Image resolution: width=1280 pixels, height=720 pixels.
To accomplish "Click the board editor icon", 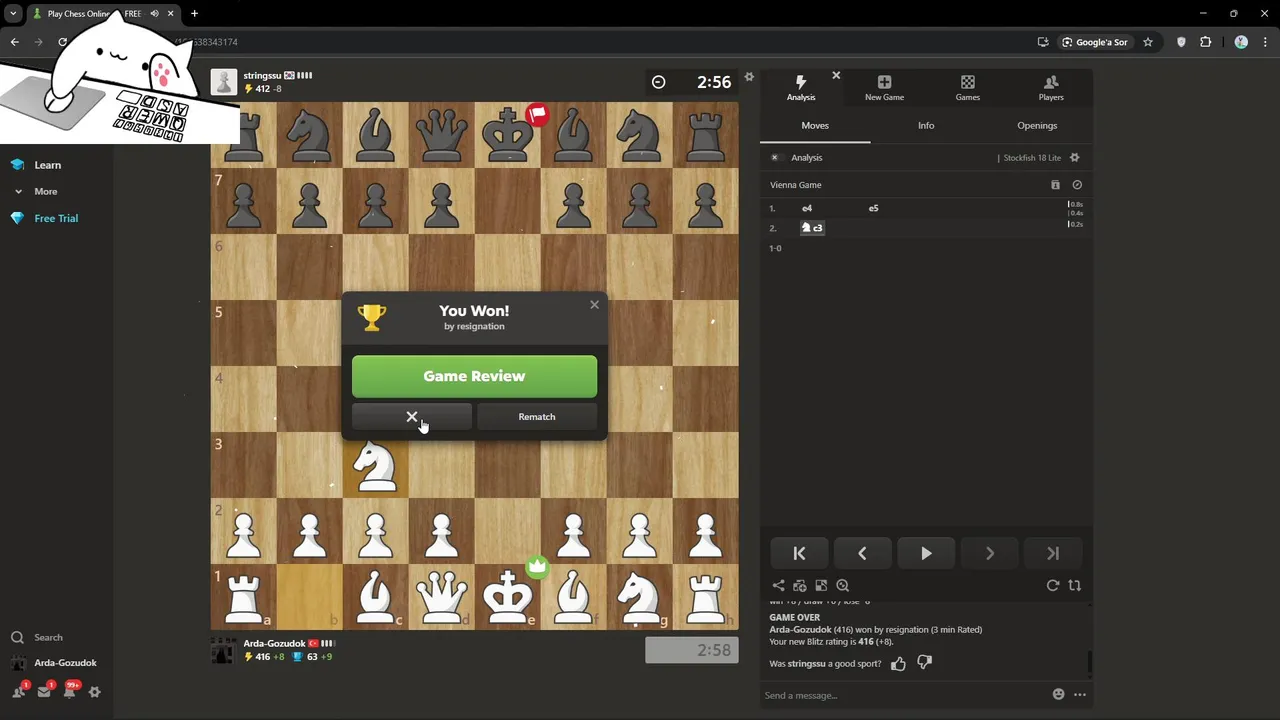I will click(x=821, y=586).
